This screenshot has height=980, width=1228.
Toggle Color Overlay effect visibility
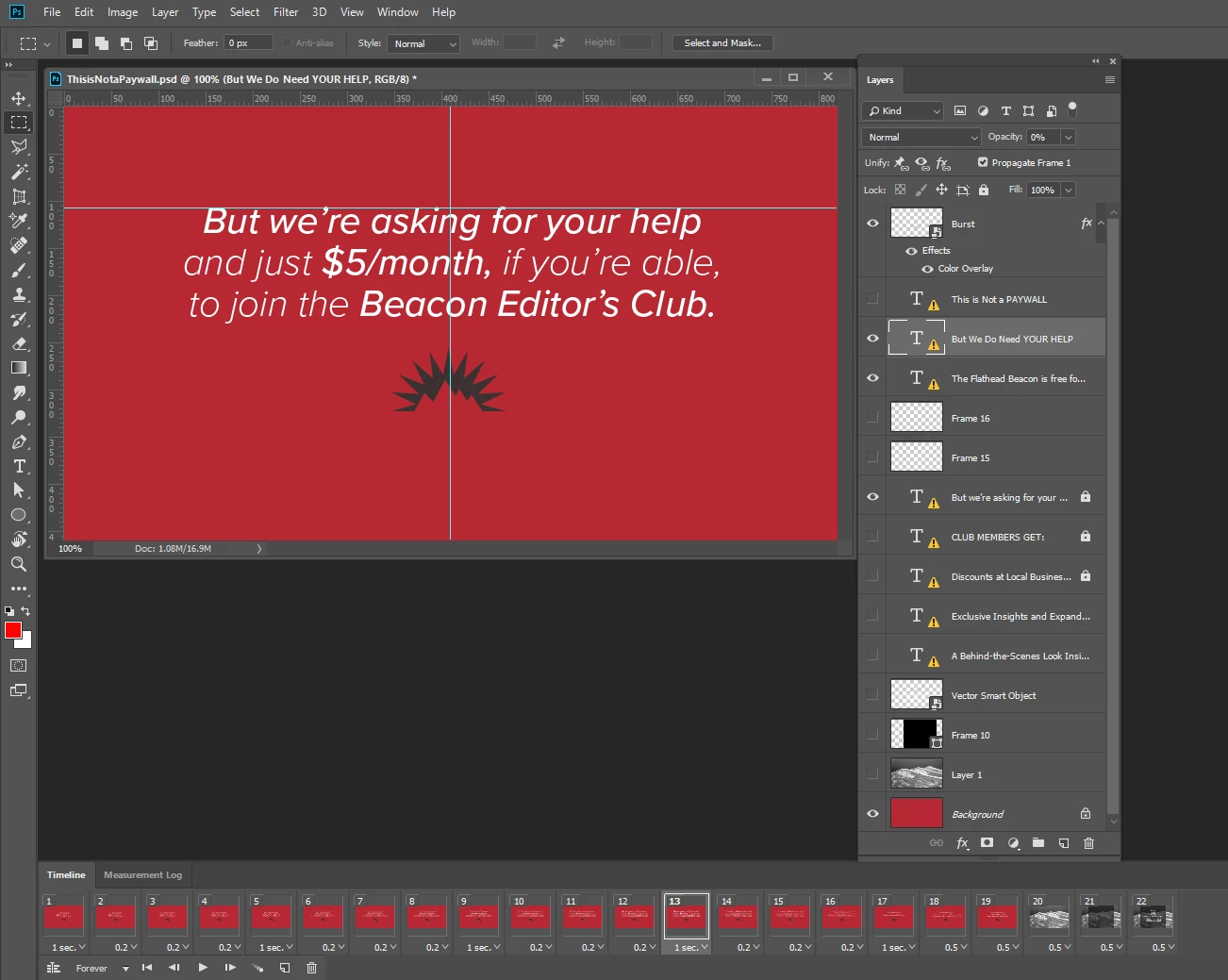(927, 269)
